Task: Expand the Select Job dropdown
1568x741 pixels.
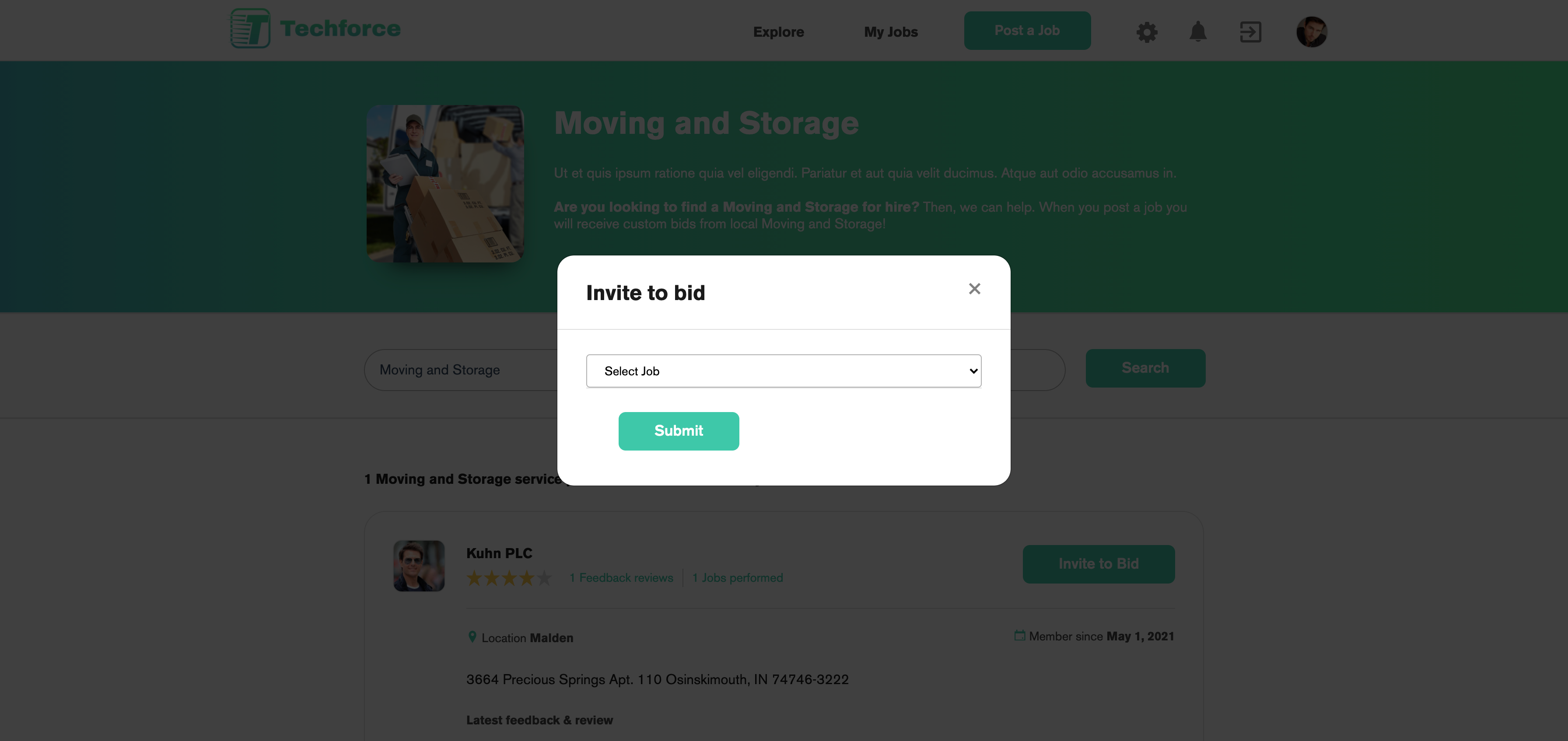Action: (784, 371)
